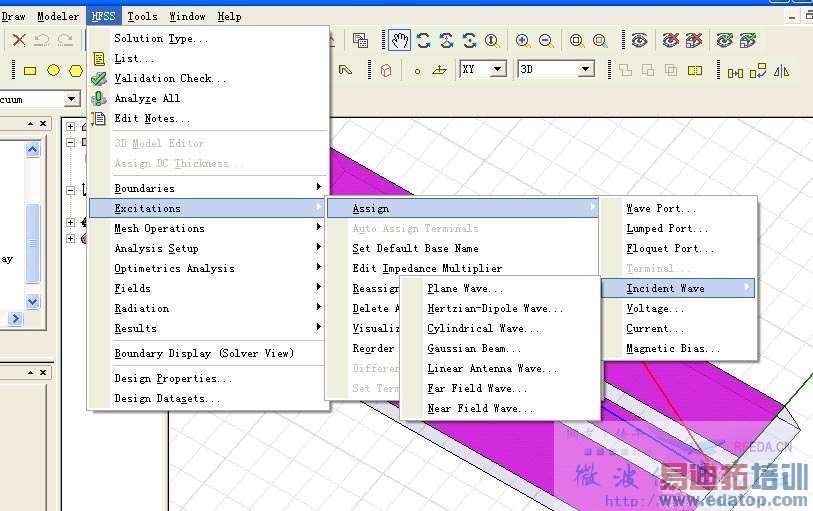The width and height of the screenshot is (813, 511).
Task: Expand the Mesh Operations submenu
Action: (209, 228)
